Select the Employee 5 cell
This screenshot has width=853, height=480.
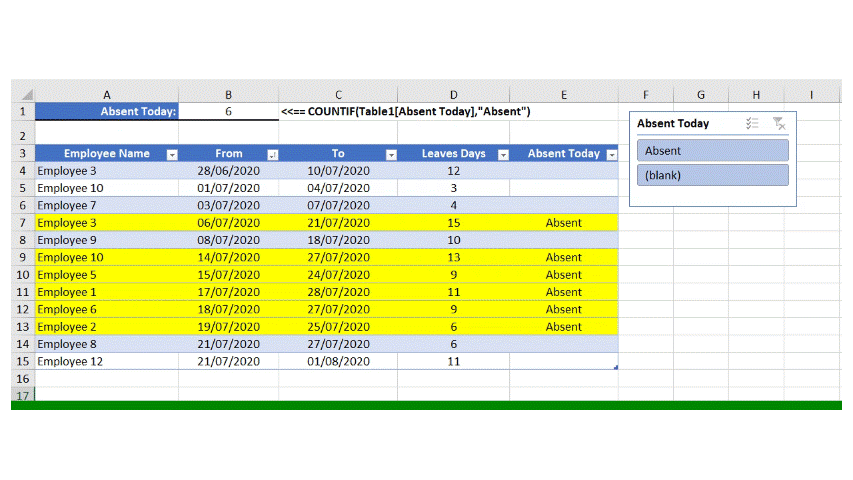click(x=107, y=275)
